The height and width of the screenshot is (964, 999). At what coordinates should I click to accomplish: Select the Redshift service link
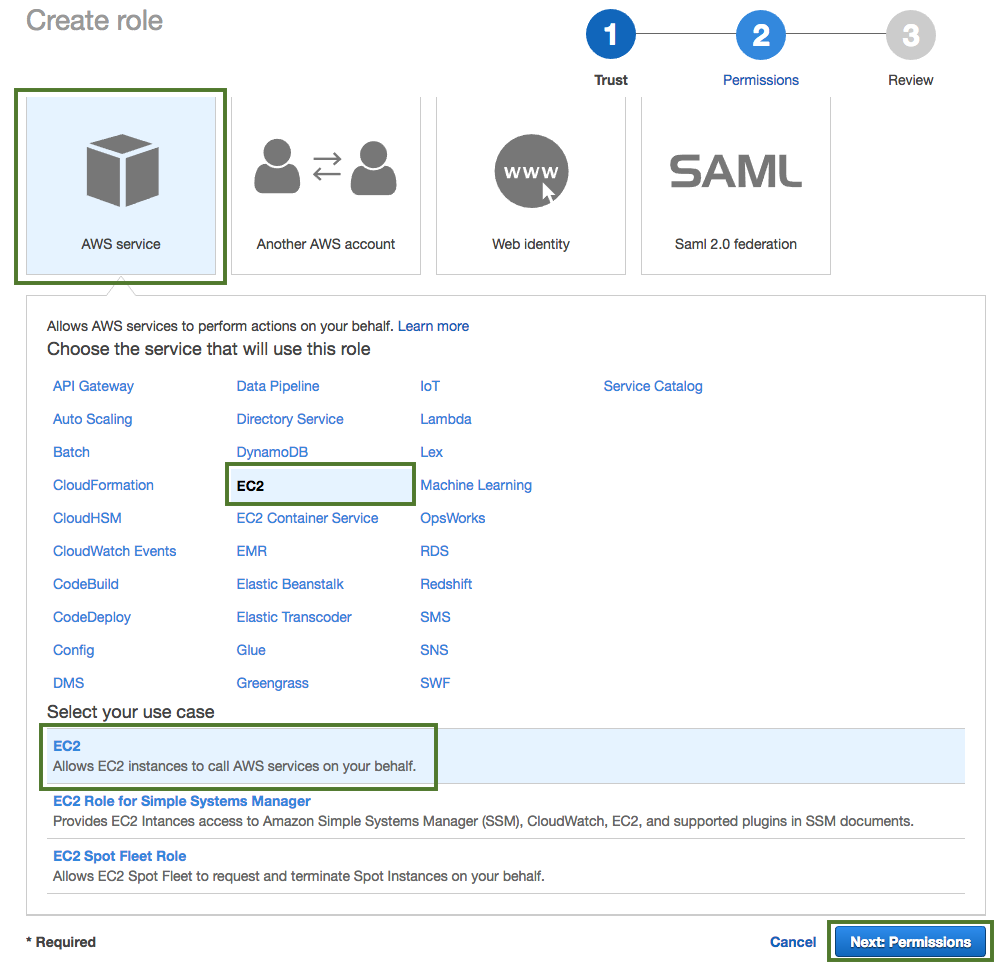[x=446, y=584]
